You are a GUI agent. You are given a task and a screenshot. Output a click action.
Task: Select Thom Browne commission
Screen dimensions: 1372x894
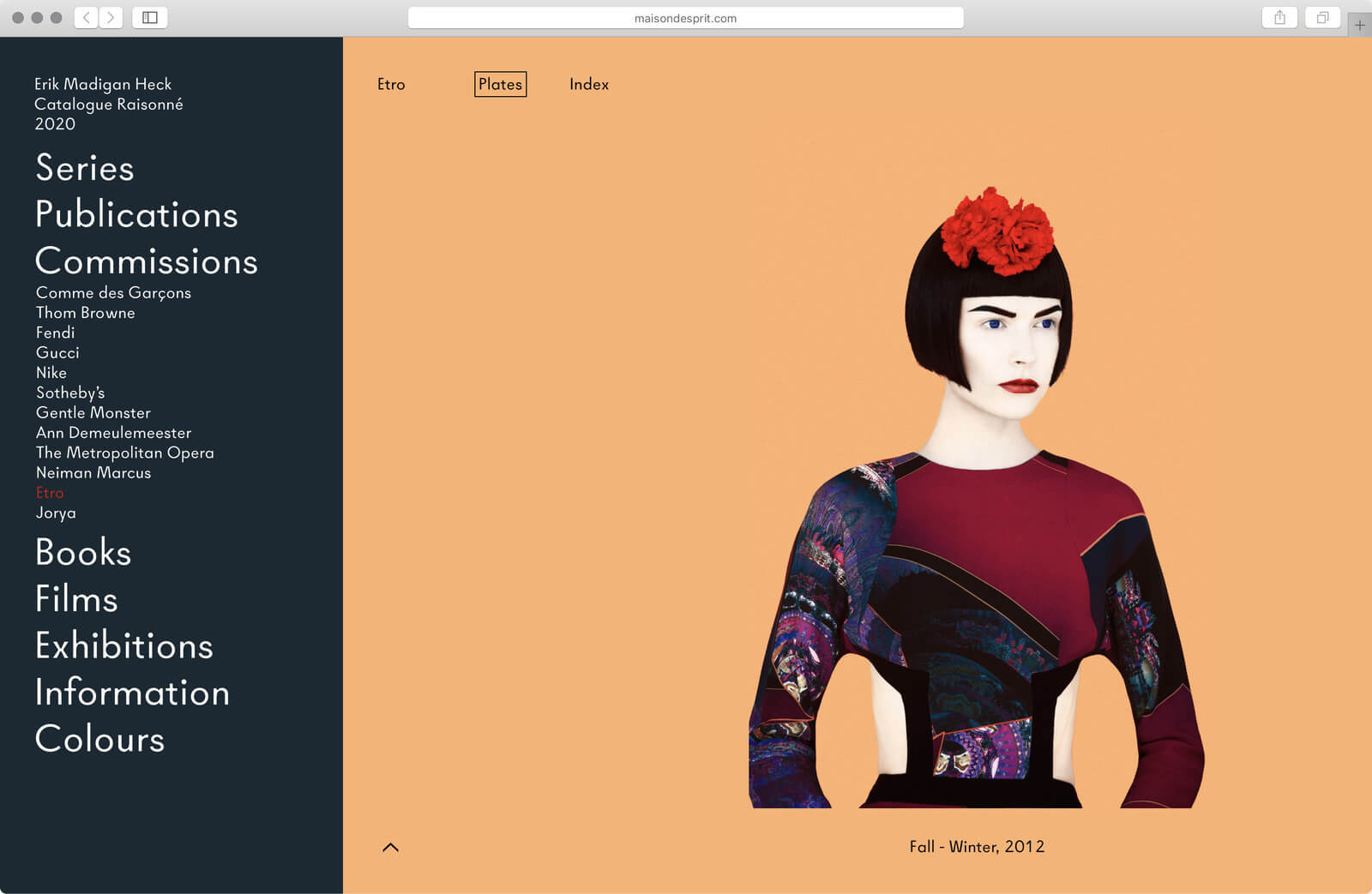[86, 313]
